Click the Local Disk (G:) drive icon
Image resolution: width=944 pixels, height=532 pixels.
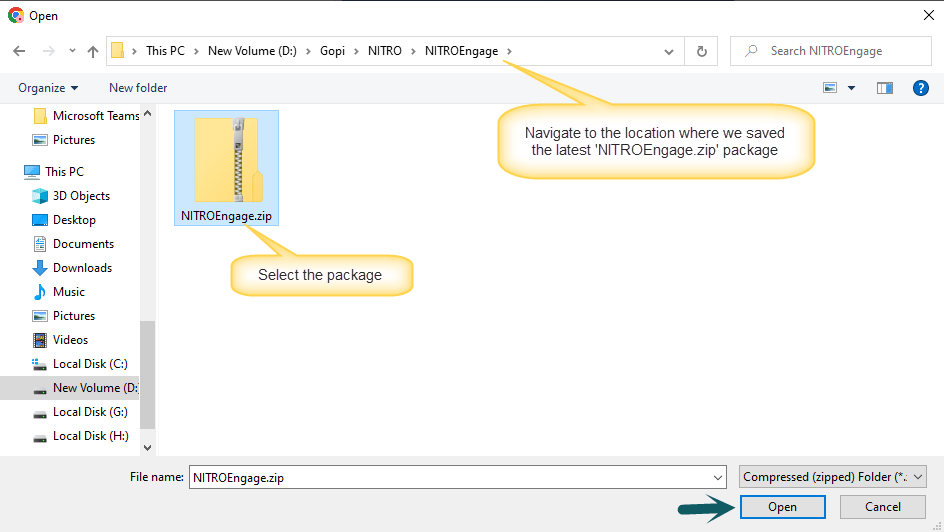point(40,414)
